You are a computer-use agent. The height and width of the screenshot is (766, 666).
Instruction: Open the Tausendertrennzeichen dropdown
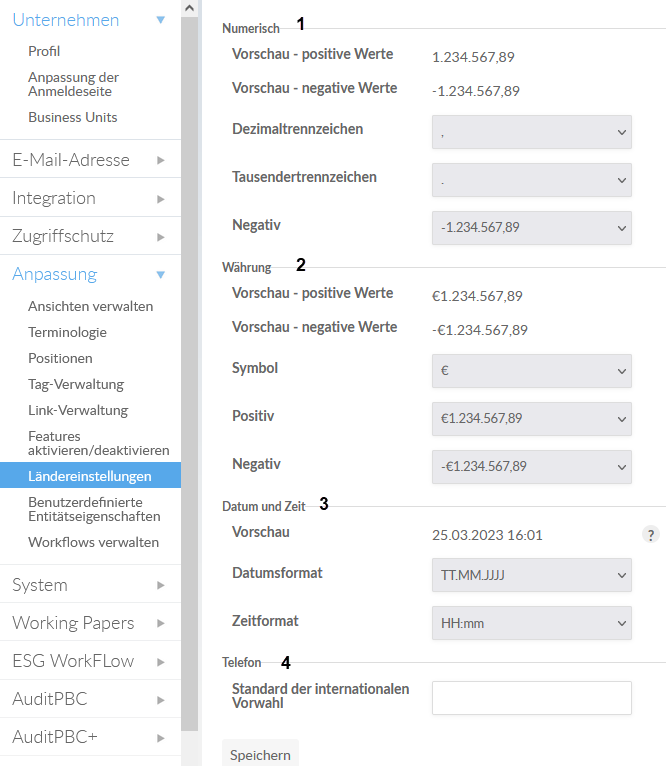[532, 180]
